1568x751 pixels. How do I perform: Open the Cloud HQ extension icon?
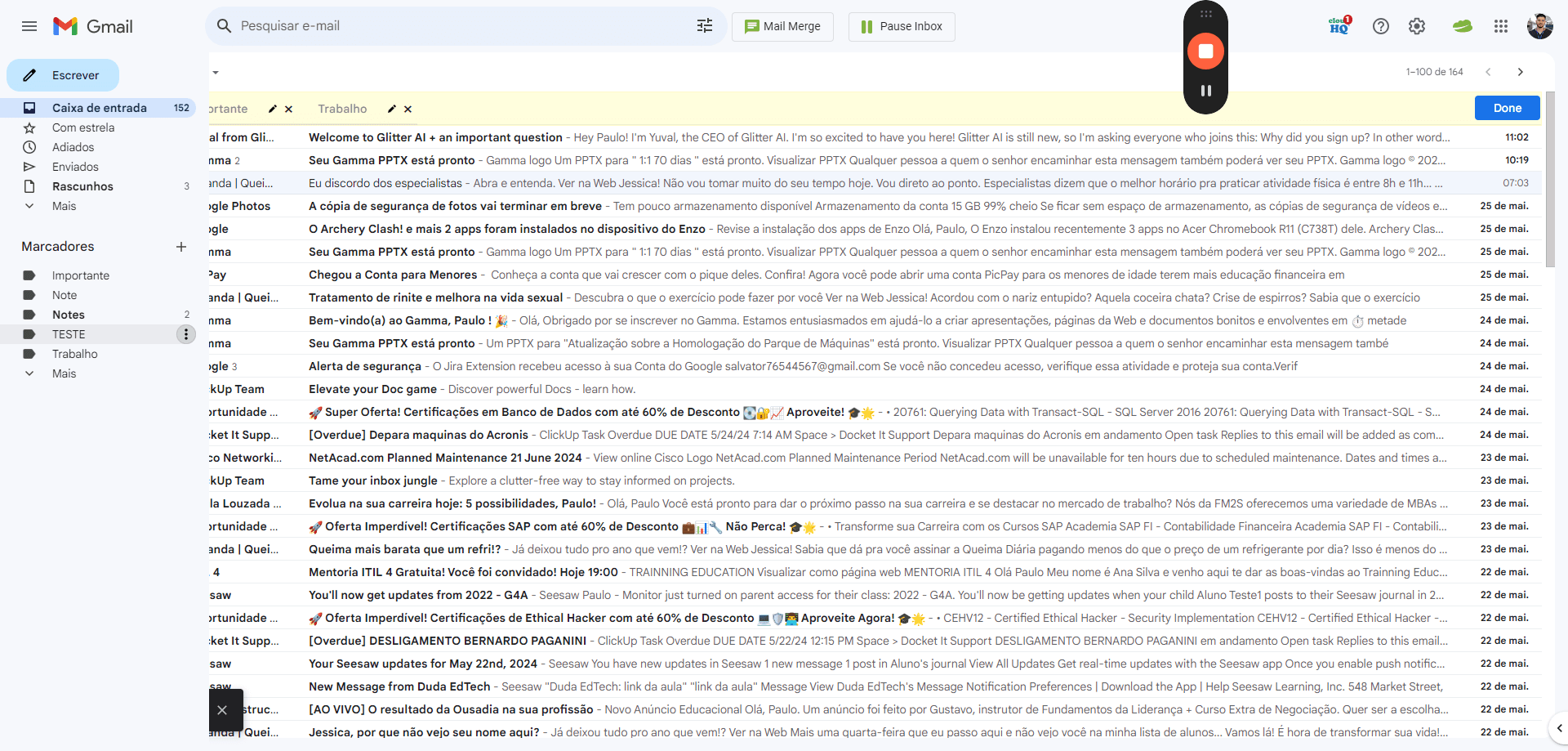[x=1339, y=26]
